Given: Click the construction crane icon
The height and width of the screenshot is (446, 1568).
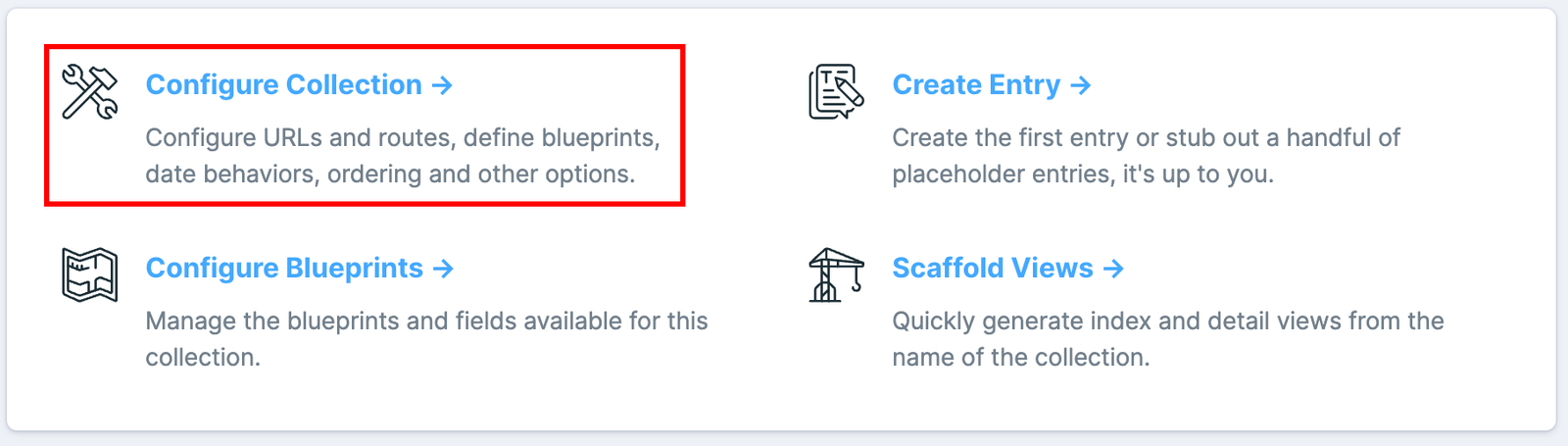Looking at the screenshot, I should [836, 274].
